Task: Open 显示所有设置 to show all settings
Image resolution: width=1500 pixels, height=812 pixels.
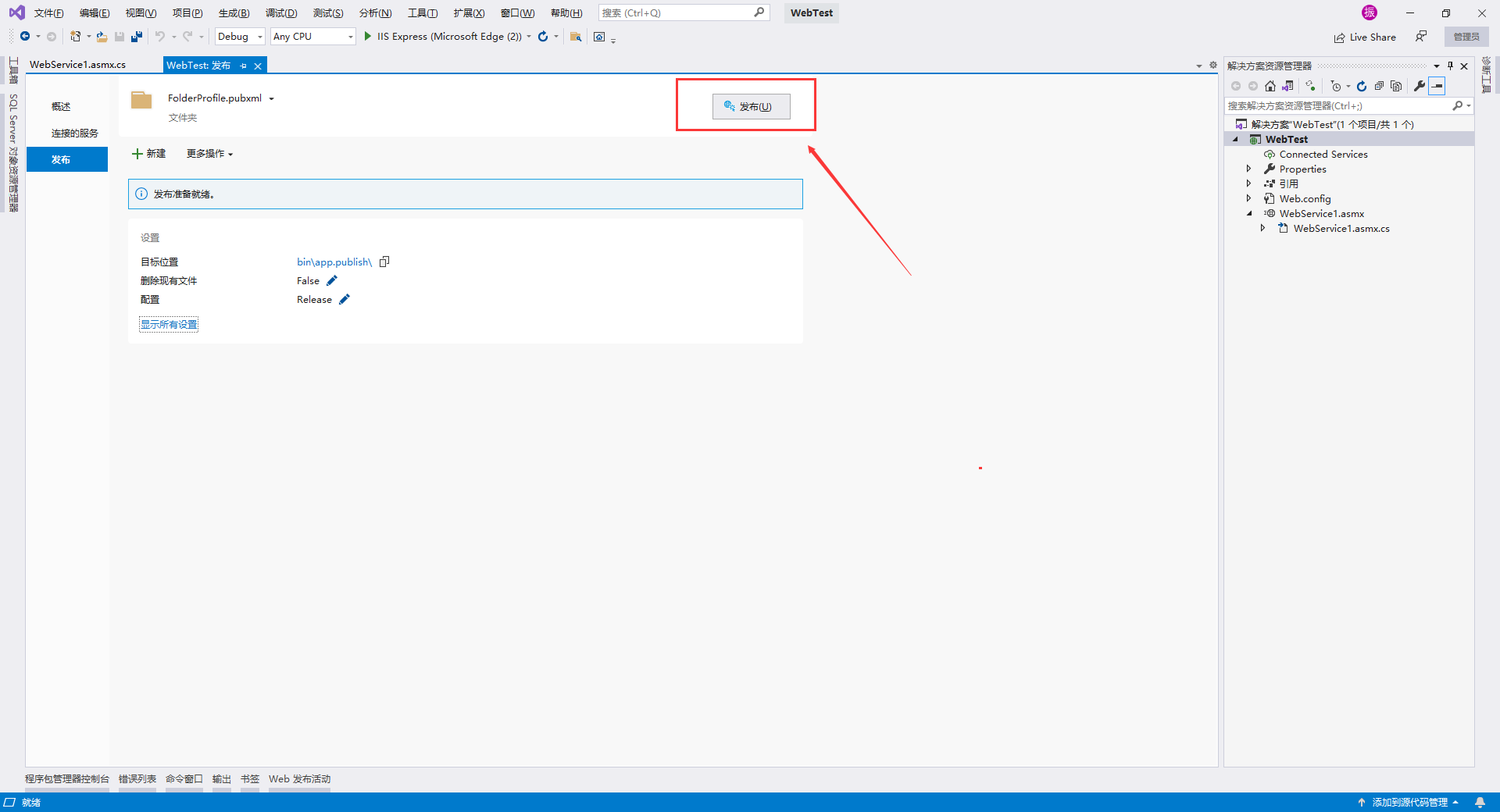Action: (x=168, y=323)
